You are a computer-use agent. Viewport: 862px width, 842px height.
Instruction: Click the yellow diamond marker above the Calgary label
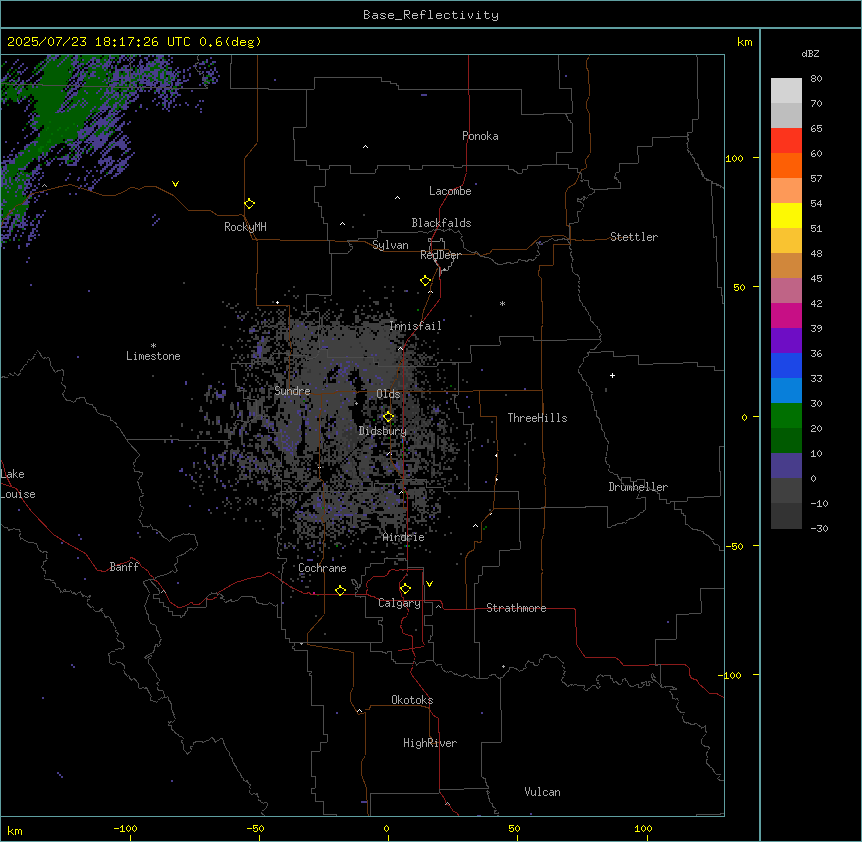(x=405, y=589)
